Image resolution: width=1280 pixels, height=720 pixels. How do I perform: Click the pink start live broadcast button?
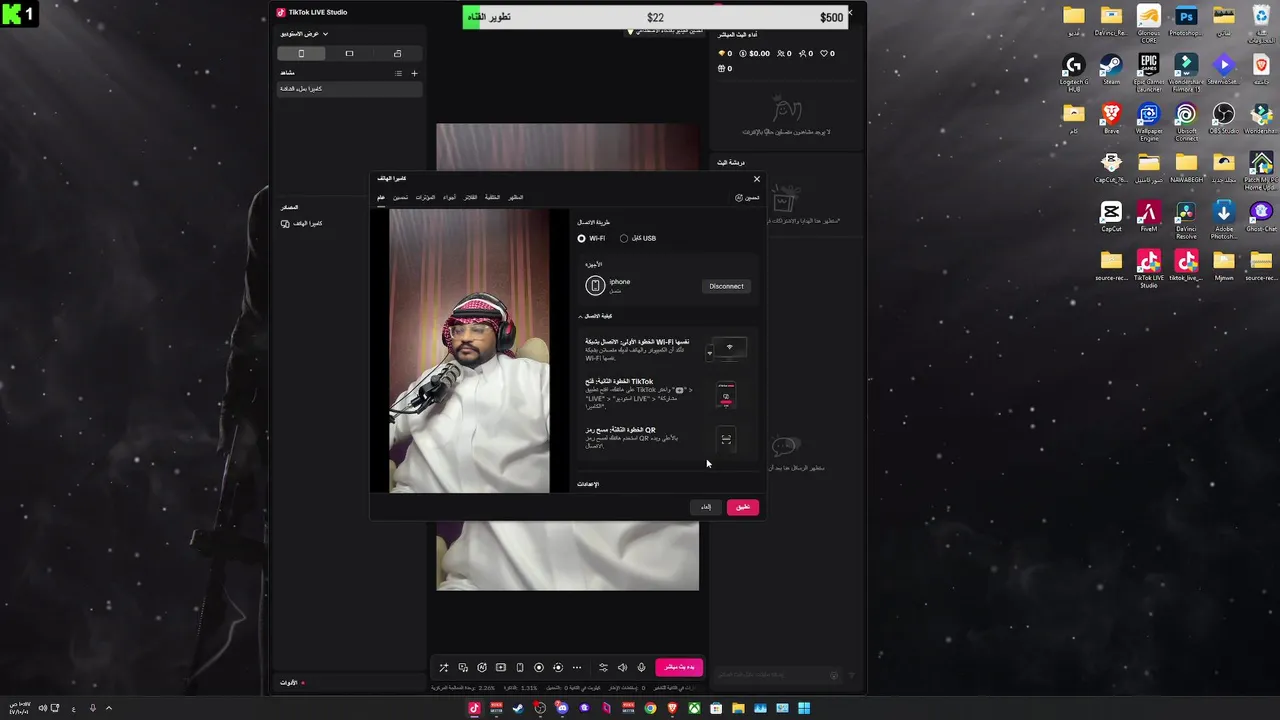679,667
